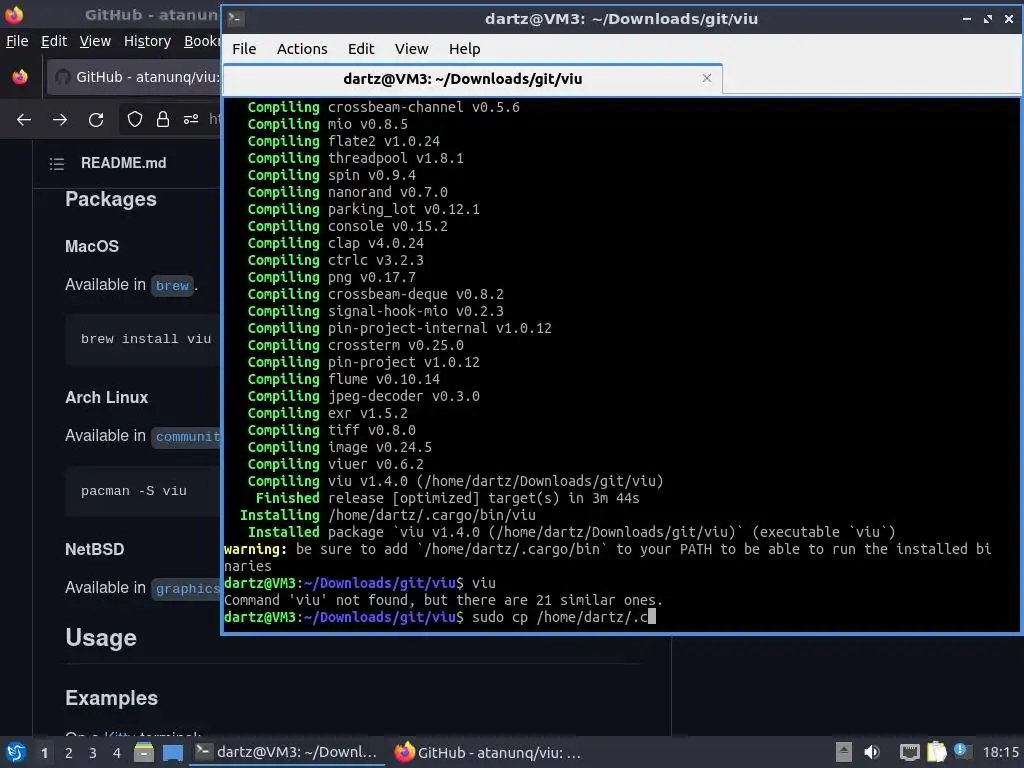Reload the GitHub page
The height and width of the screenshot is (768, 1024).
click(x=96, y=120)
